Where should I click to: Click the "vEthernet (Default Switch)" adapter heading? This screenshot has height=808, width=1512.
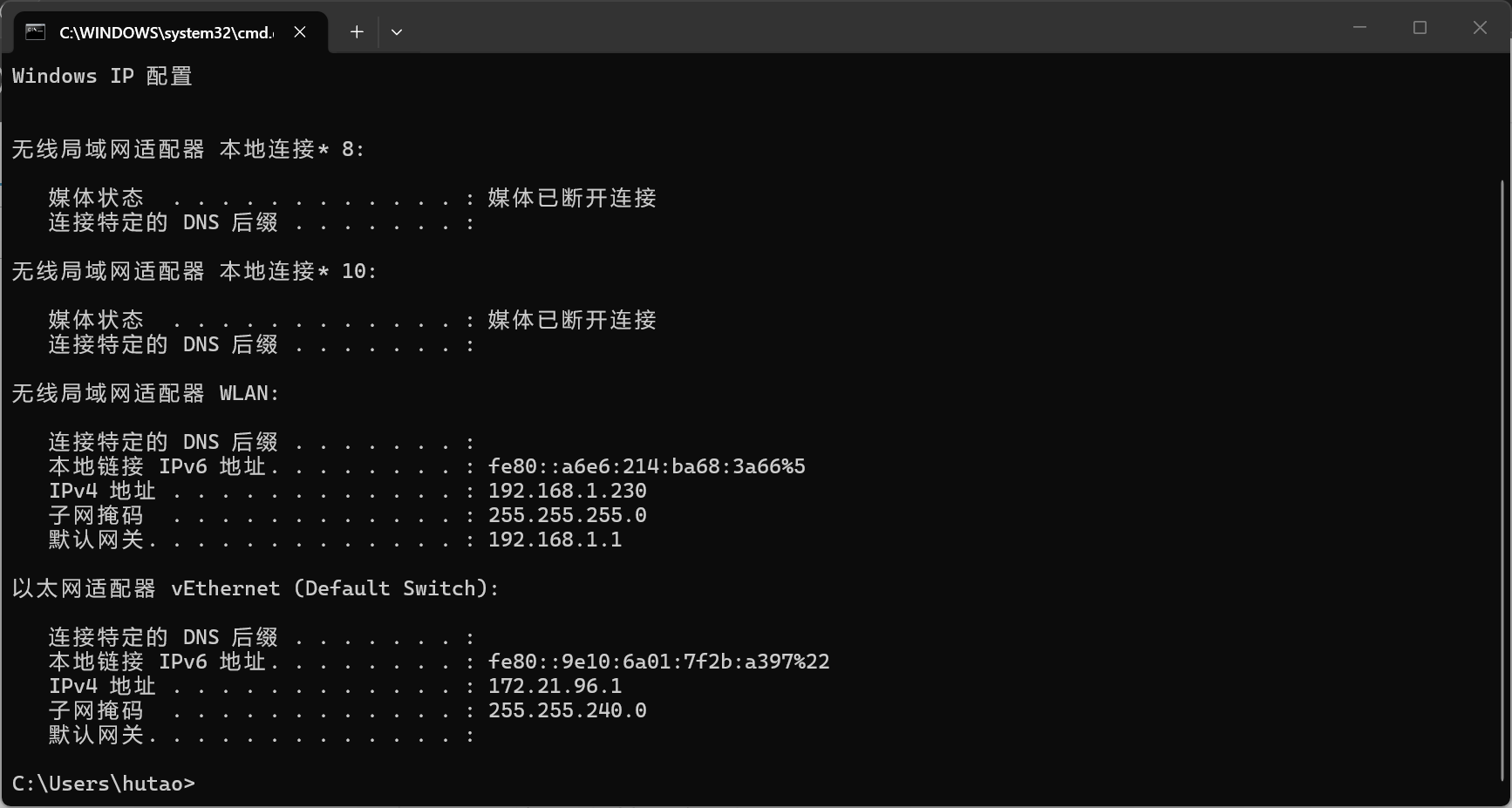[x=334, y=588]
